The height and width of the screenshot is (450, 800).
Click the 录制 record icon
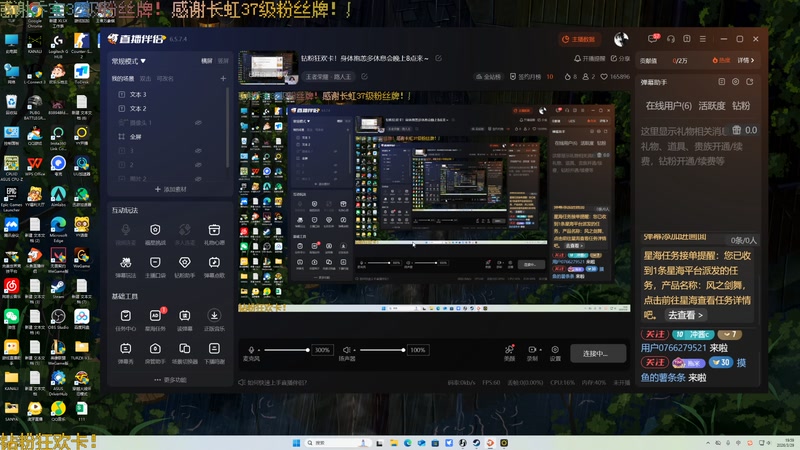532,349
